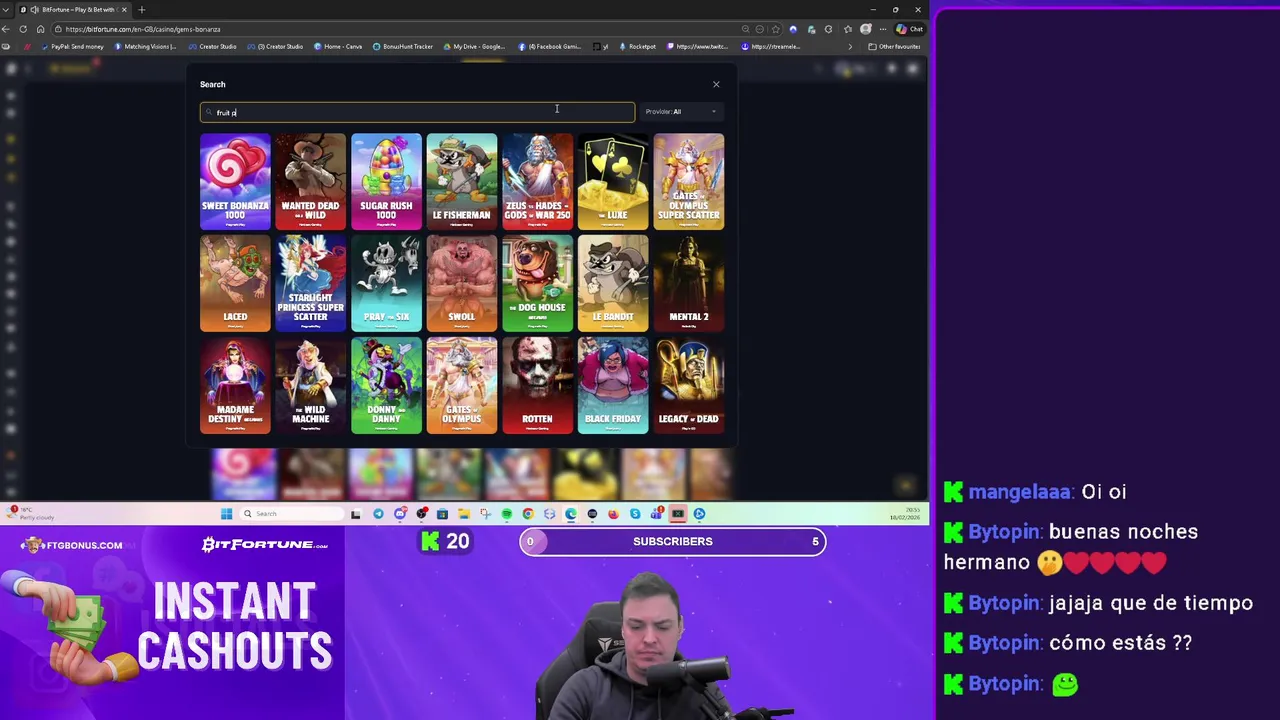The image size is (1280, 720).
Task: Open Gates of Olympus Super Scatter
Action: 688,181
